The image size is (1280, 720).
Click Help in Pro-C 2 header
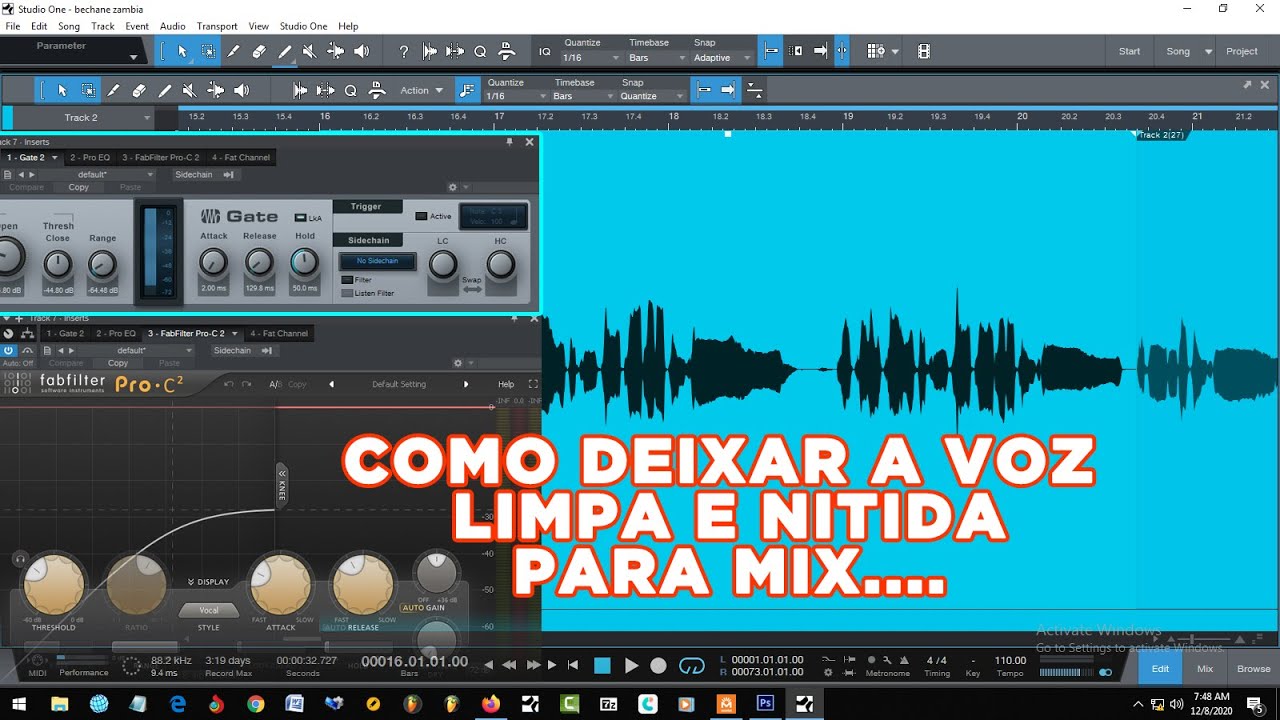point(506,384)
